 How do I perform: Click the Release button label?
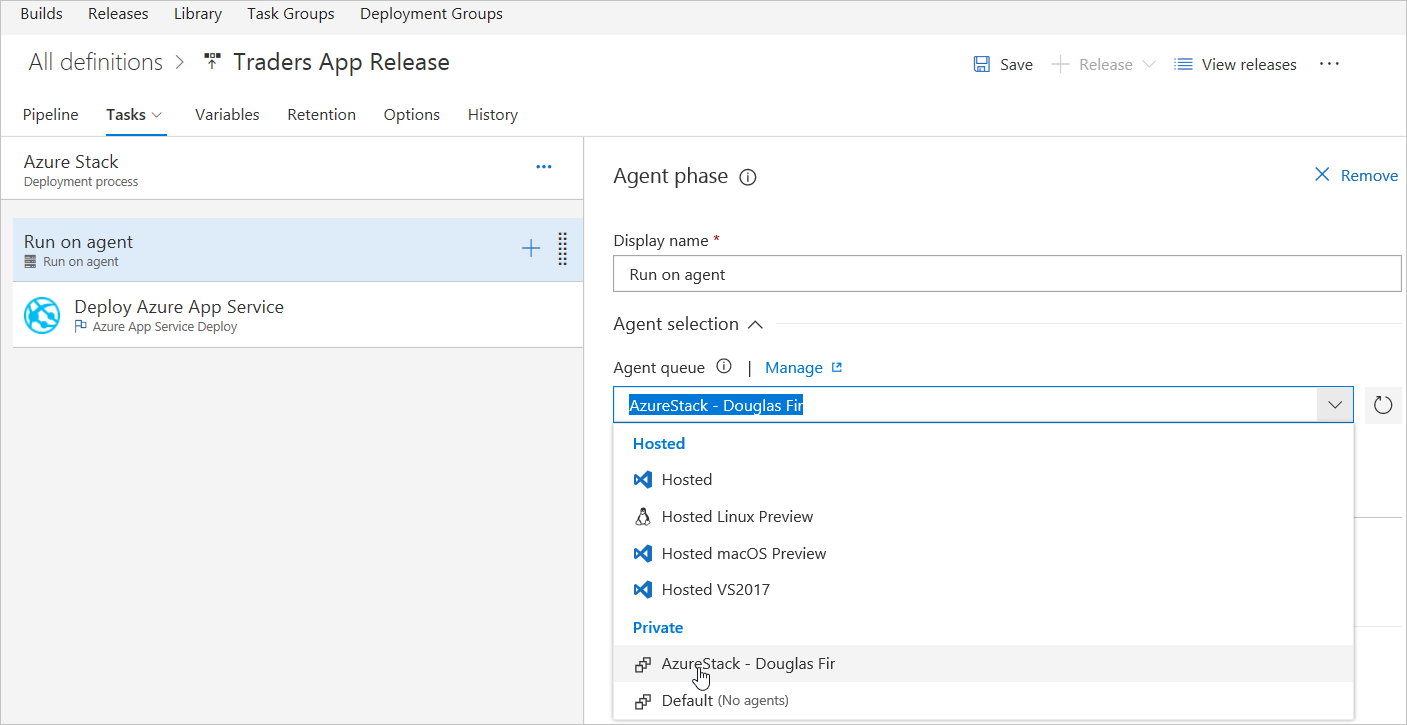point(1106,65)
